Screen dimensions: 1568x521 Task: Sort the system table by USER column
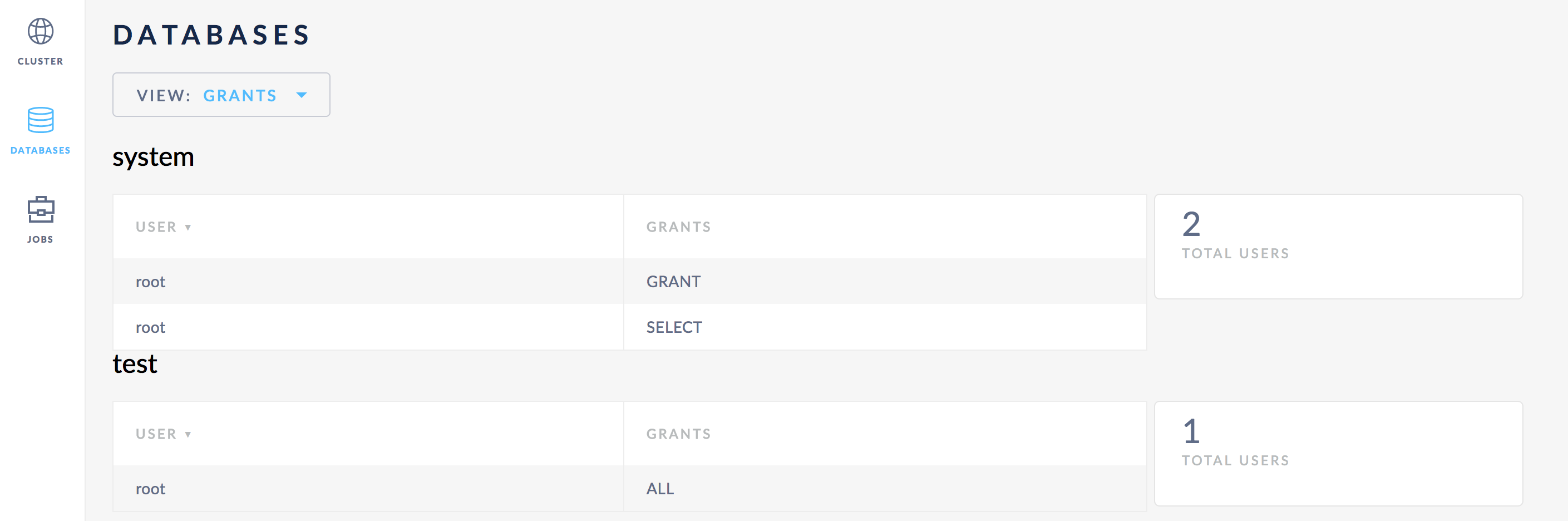point(162,226)
